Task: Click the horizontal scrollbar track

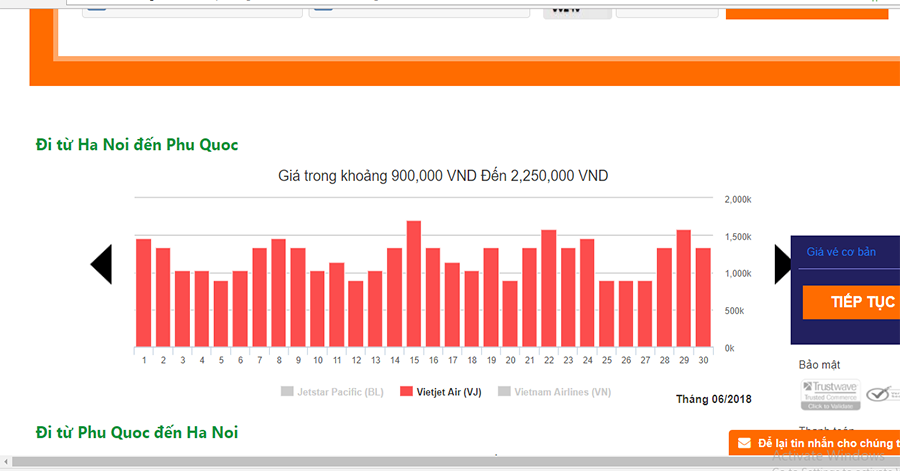Action: (456, 461)
